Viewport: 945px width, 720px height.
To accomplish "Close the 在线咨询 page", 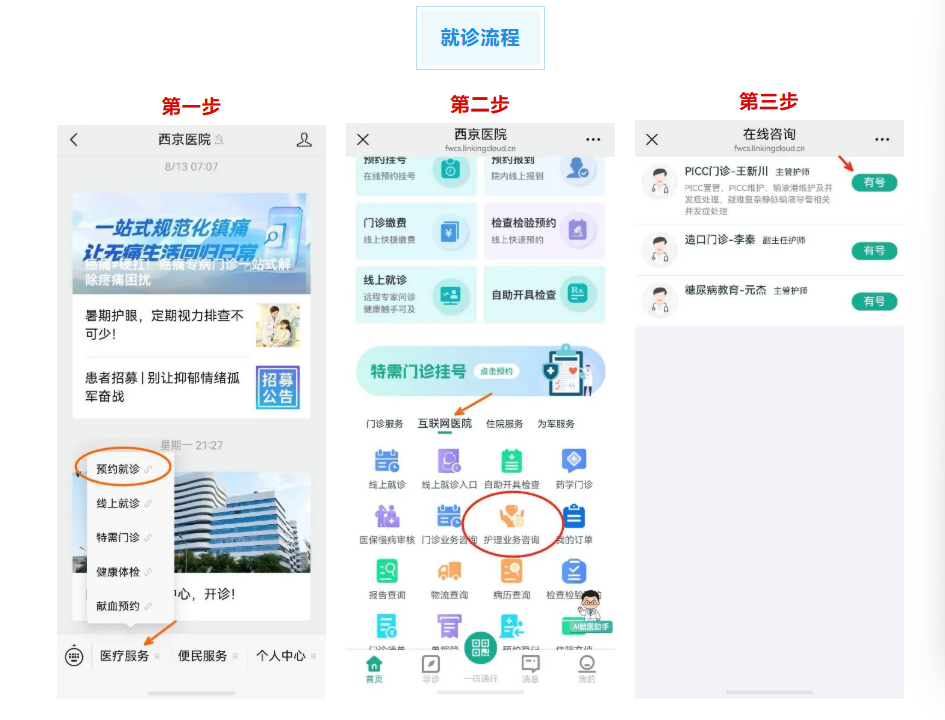I will [x=652, y=140].
